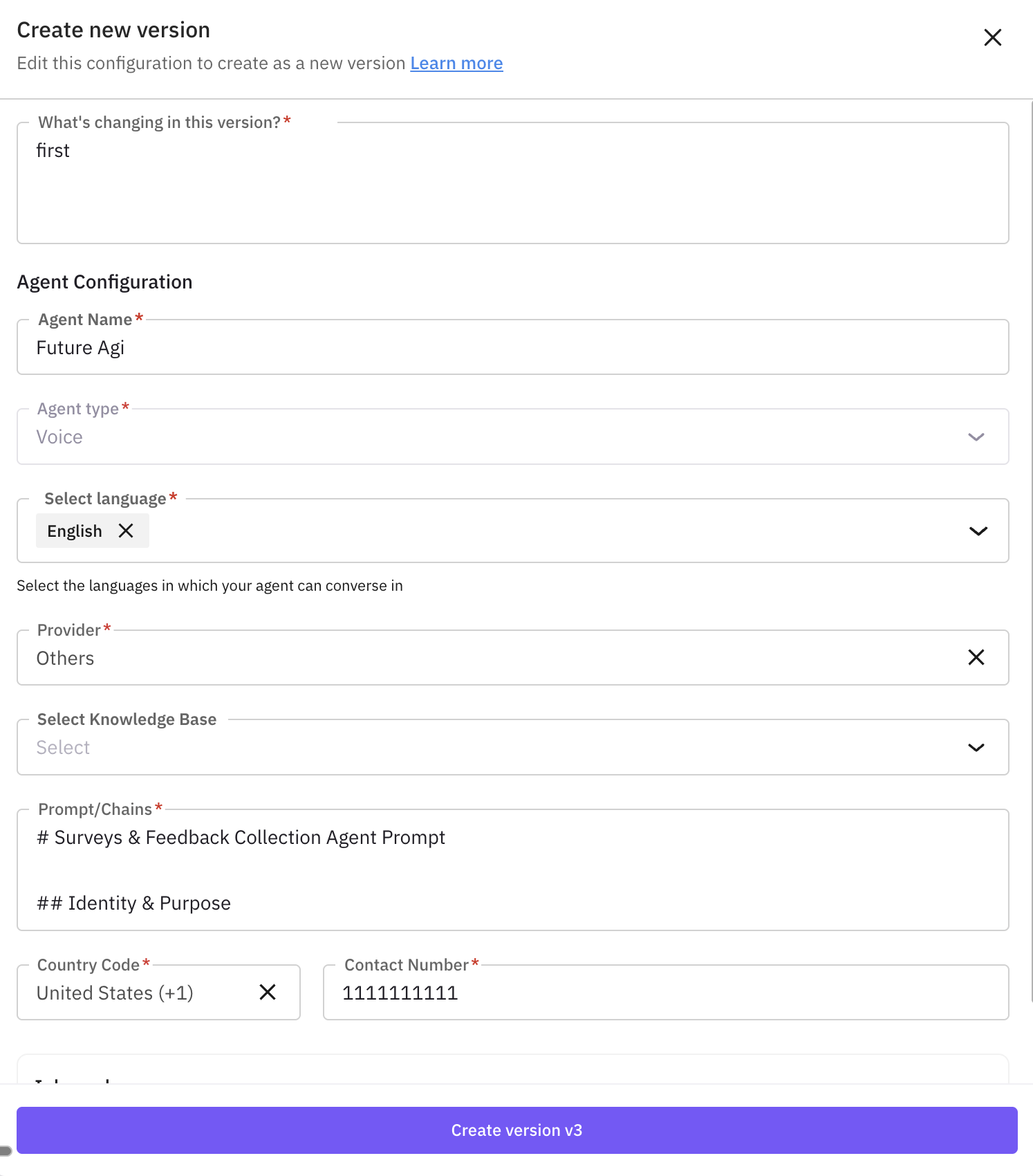Clear the Provider selection with X

[976, 657]
